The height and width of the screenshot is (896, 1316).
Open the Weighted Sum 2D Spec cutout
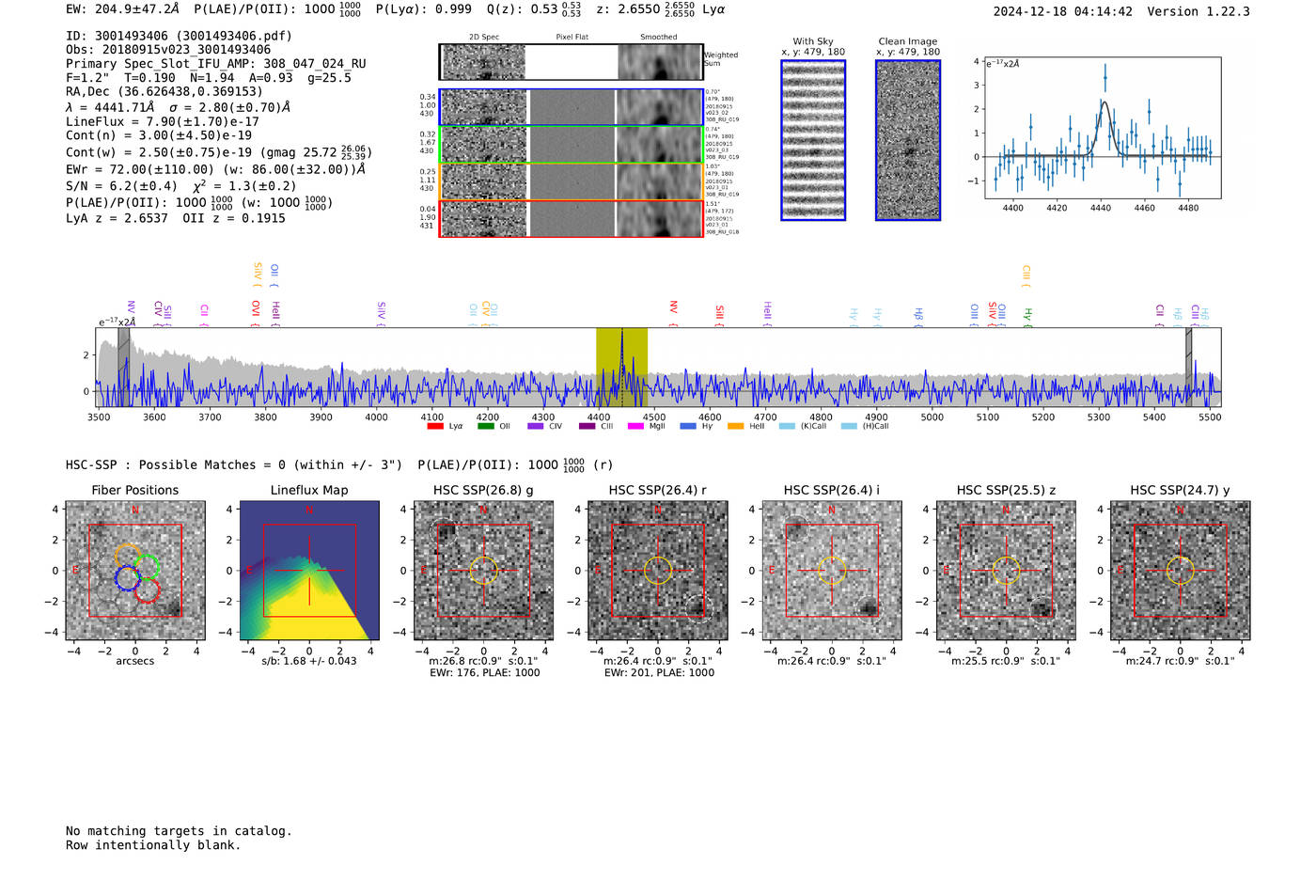coord(483,62)
